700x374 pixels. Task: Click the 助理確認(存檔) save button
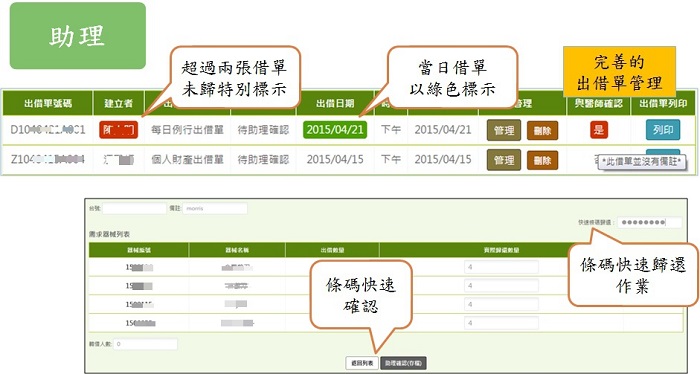(403, 363)
